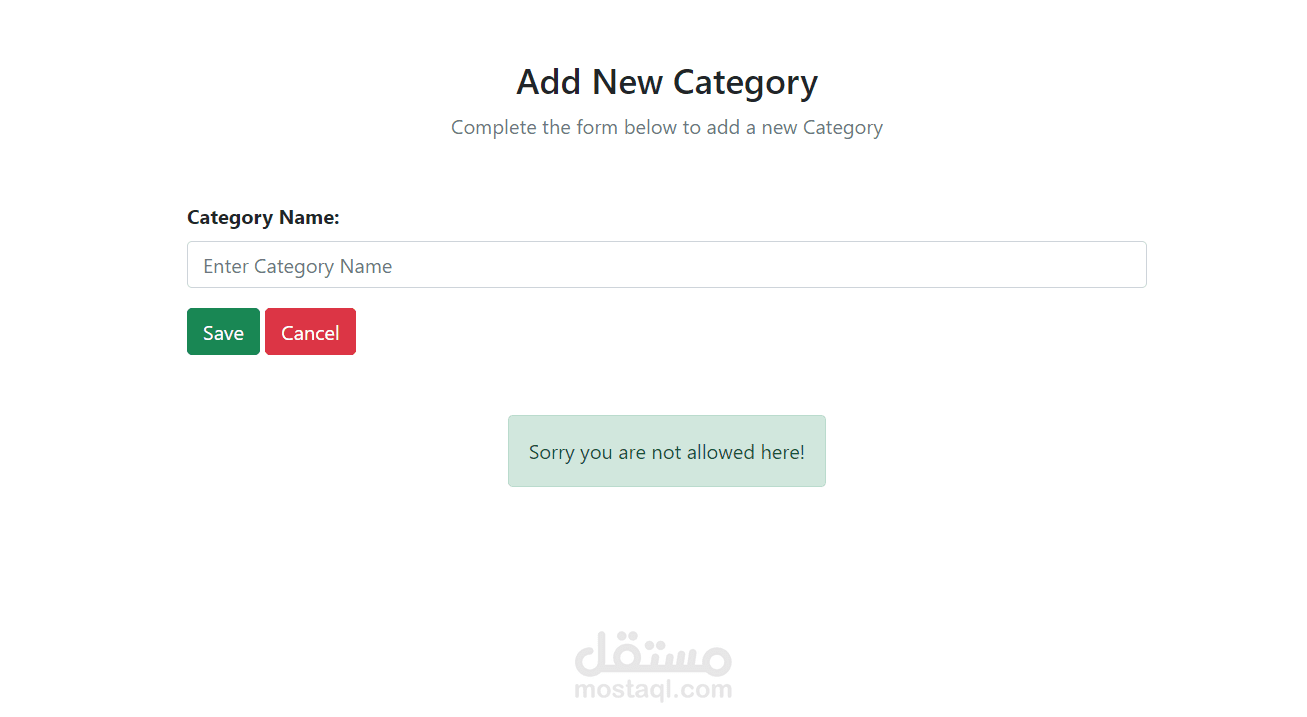The height and width of the screenshot is (717, 1307).
Task: Focus the Enter Category Name field
Action: point(666,265)
